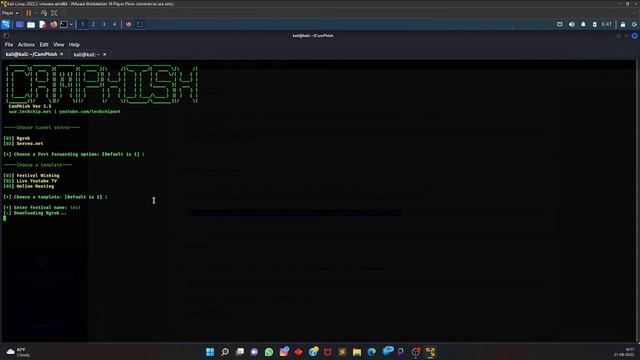Screen dimensions: 640x360
Task: Open the volume control in Kali tray
Action: (572, 24)
